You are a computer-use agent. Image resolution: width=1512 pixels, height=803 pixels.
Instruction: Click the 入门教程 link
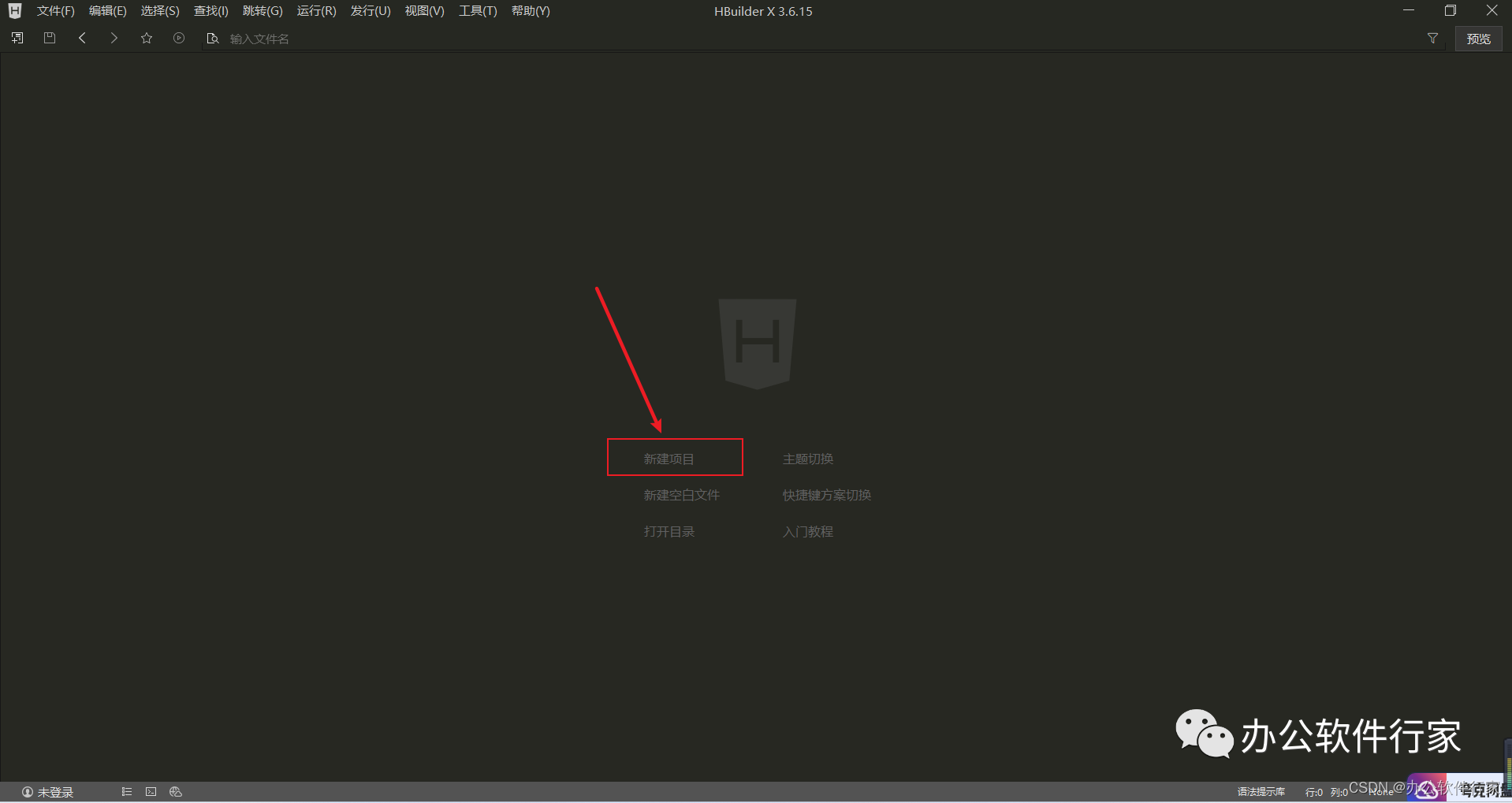[x=807, y=531]
